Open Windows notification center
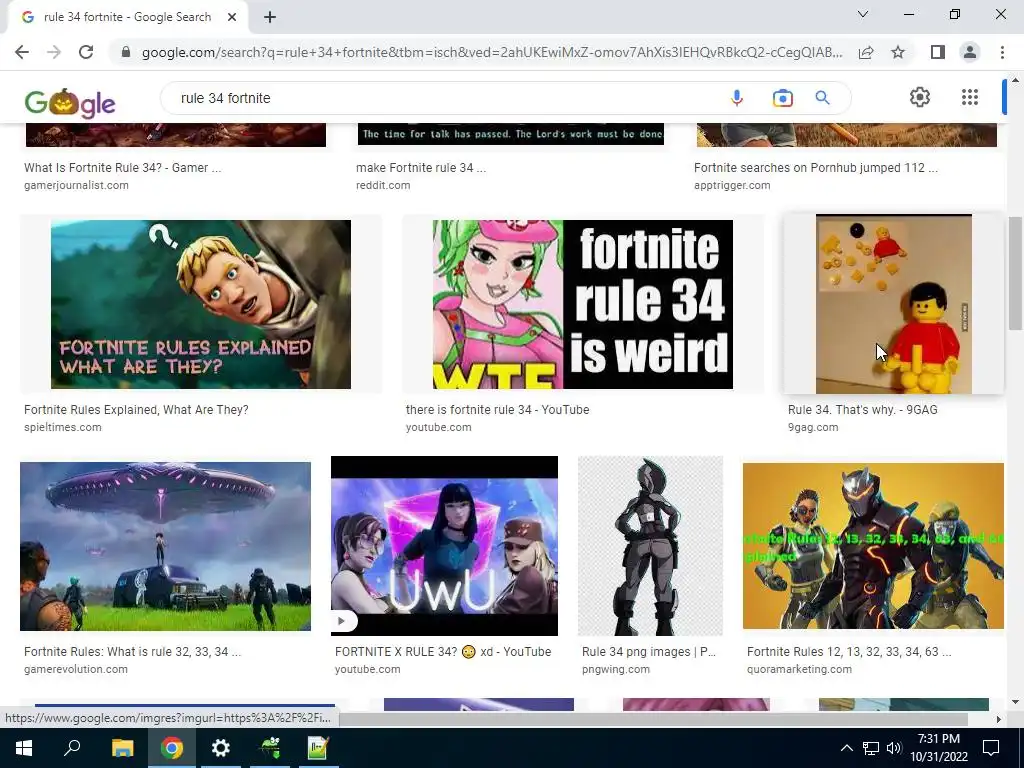1024x768 pixels. coord(991,748)
